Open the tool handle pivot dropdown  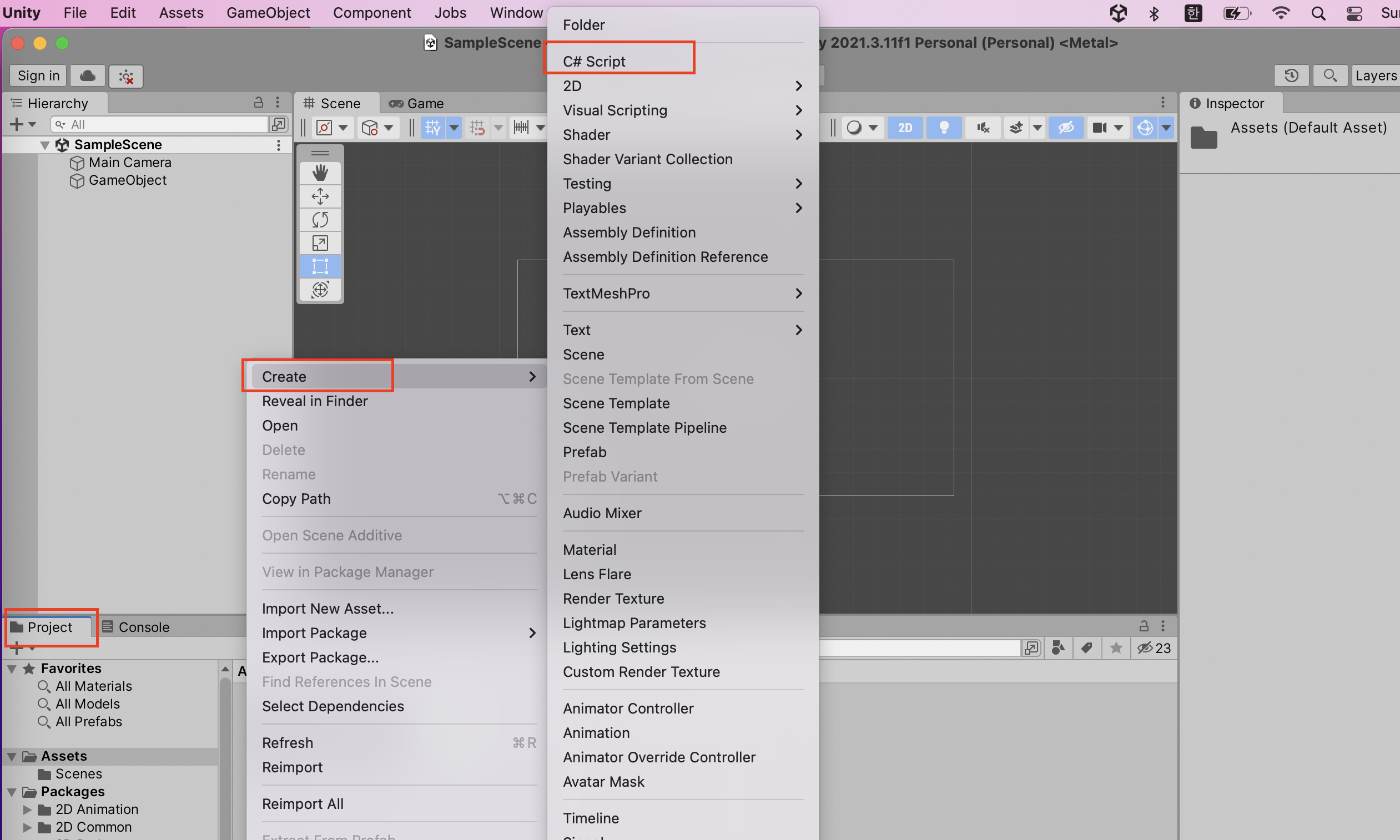coord(332,128)
